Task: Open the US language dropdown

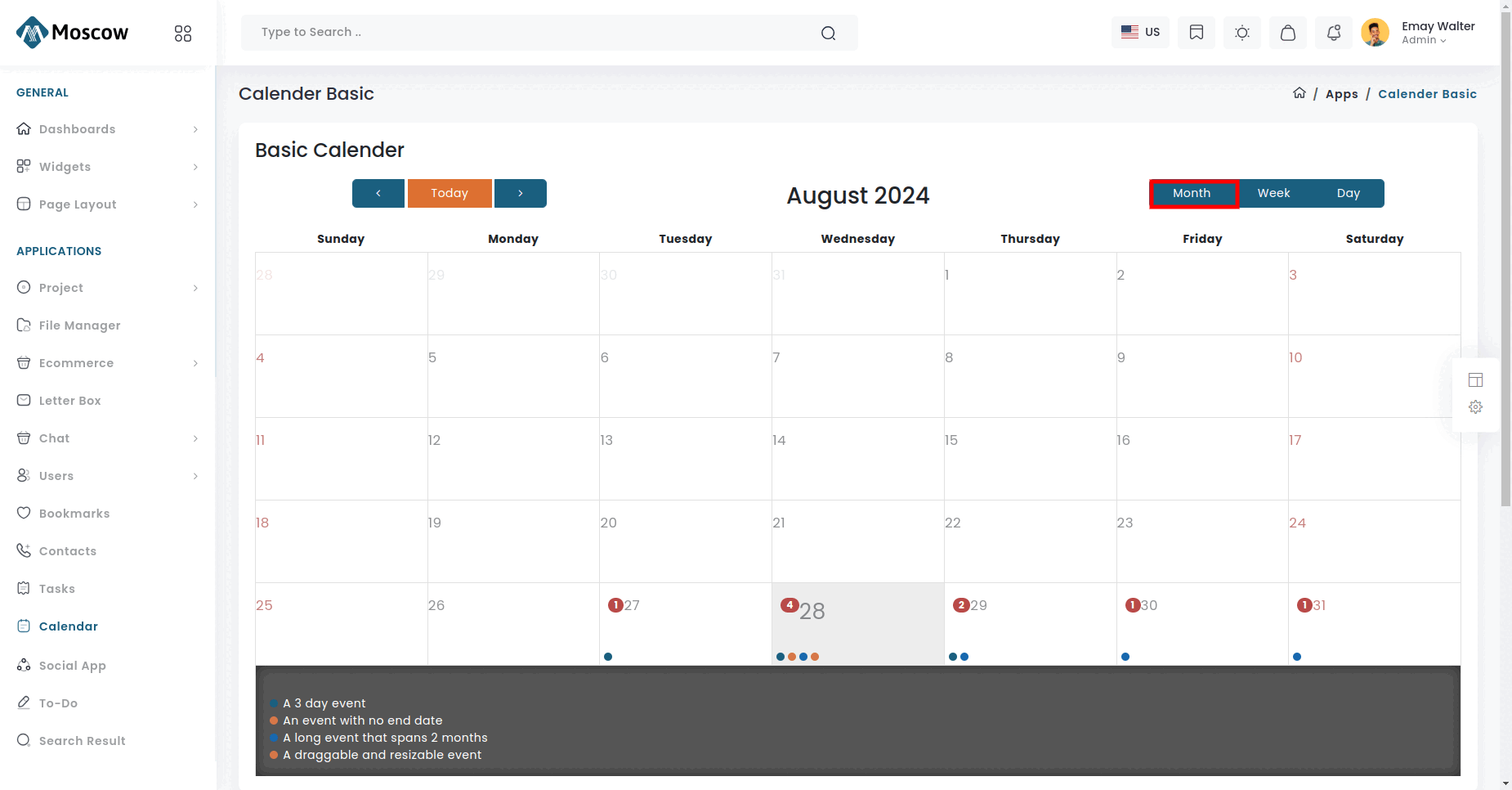Action: (x=1140, y=33)
